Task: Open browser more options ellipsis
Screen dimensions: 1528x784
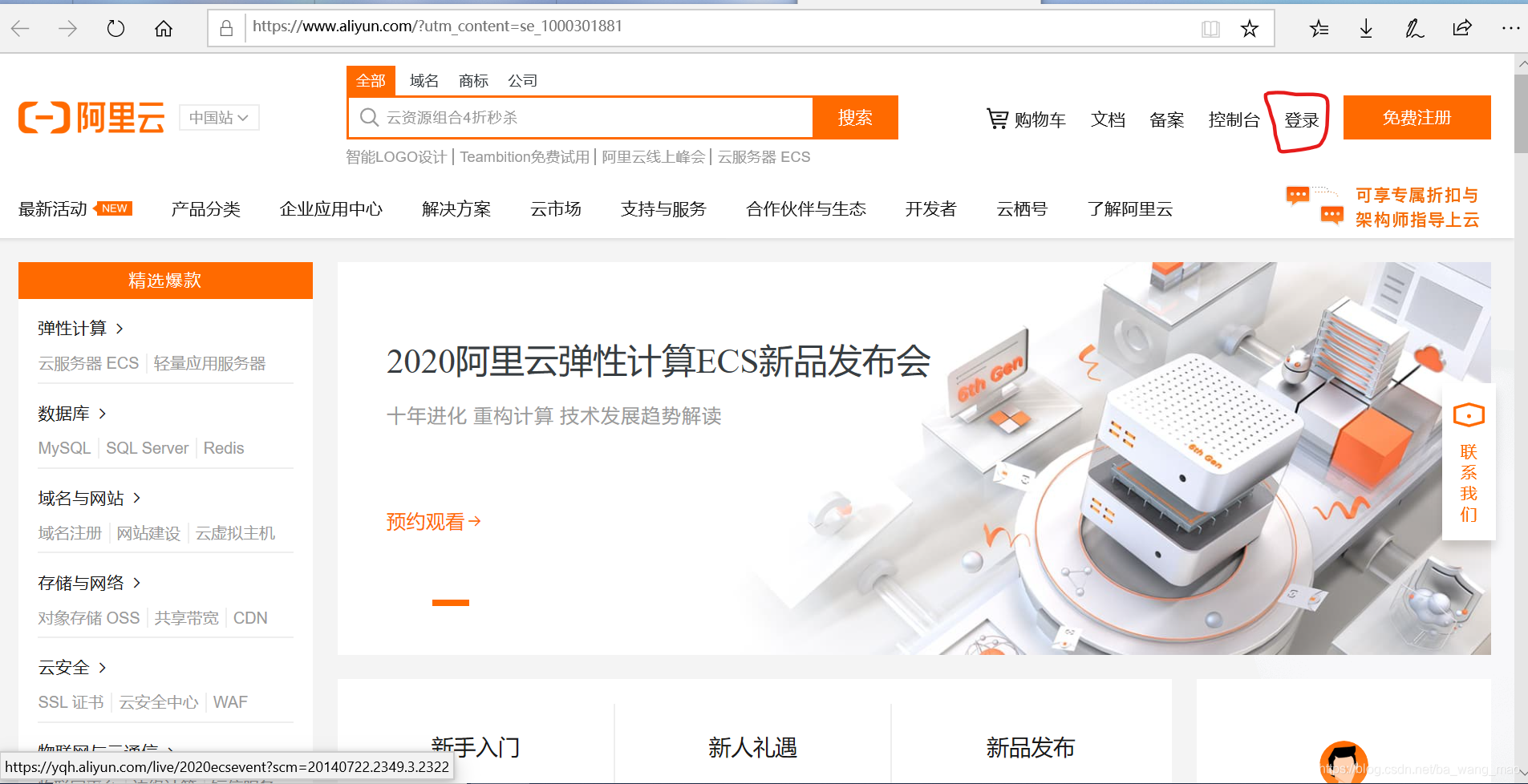Action: [1510, 28]
